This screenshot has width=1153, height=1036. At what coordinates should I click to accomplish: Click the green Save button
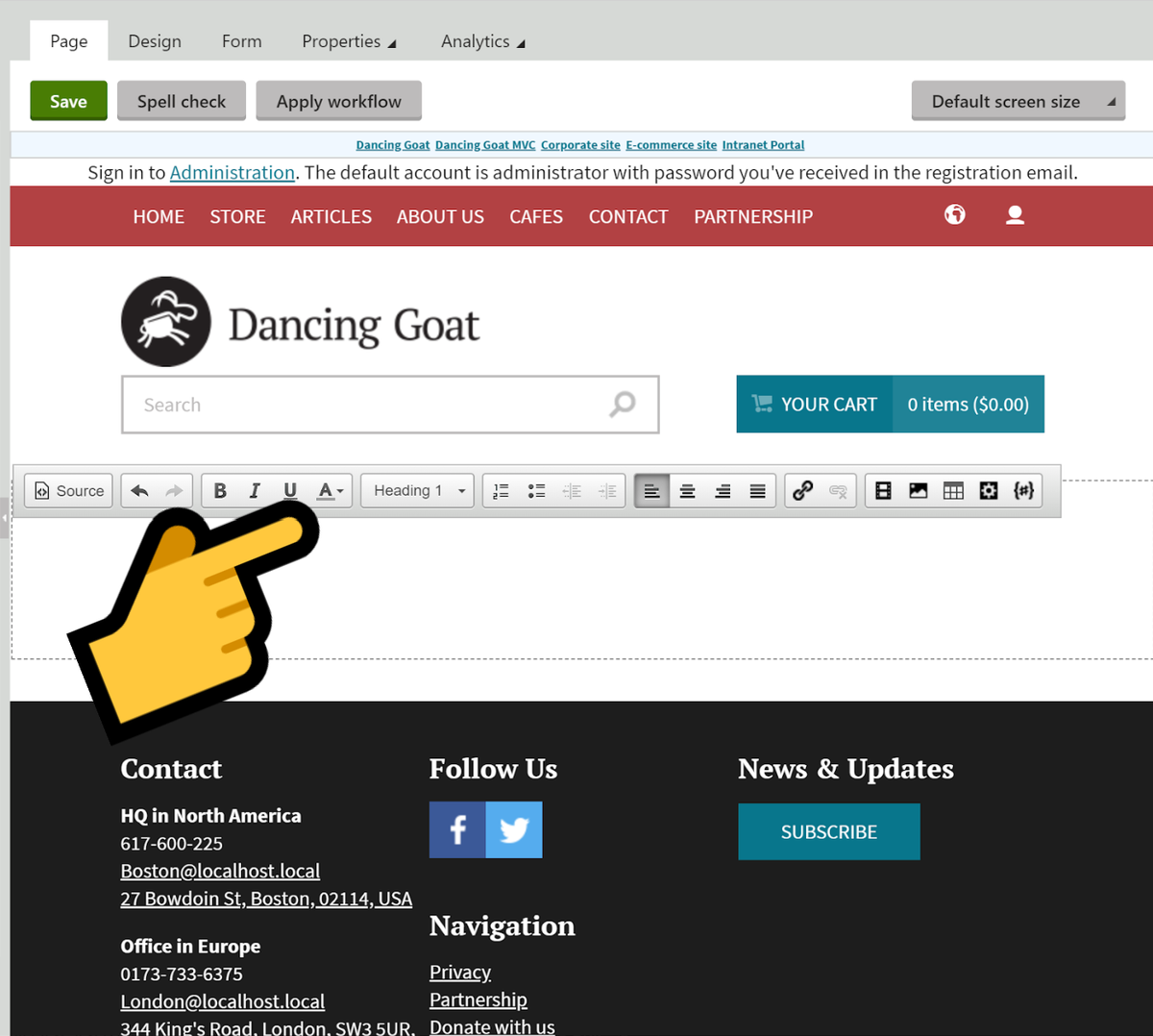68,100
